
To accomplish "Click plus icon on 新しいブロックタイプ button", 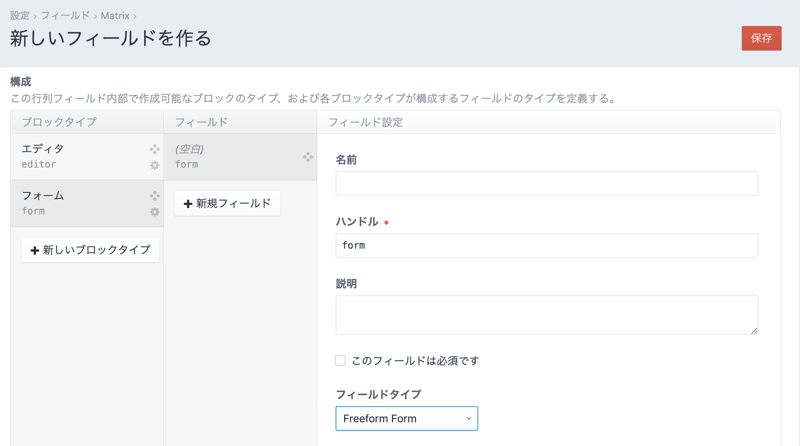I will (x=35, y=251).
